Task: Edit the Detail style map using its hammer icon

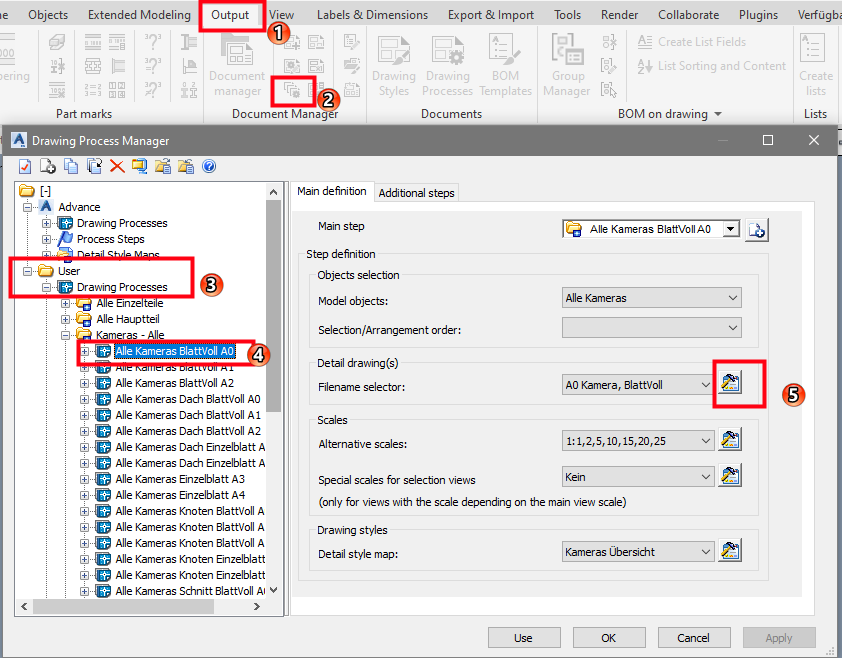Action: pyautogui.click(x=730, y=549)
